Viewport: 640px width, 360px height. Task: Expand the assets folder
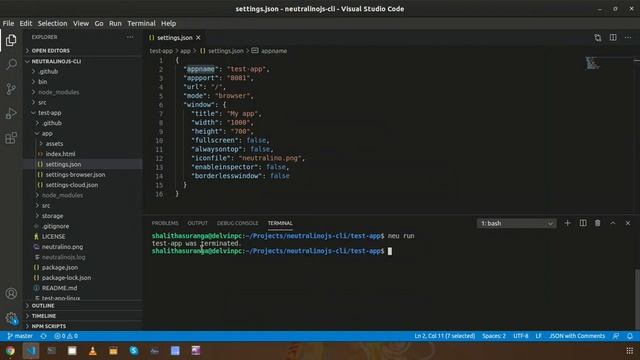[83, 144]
